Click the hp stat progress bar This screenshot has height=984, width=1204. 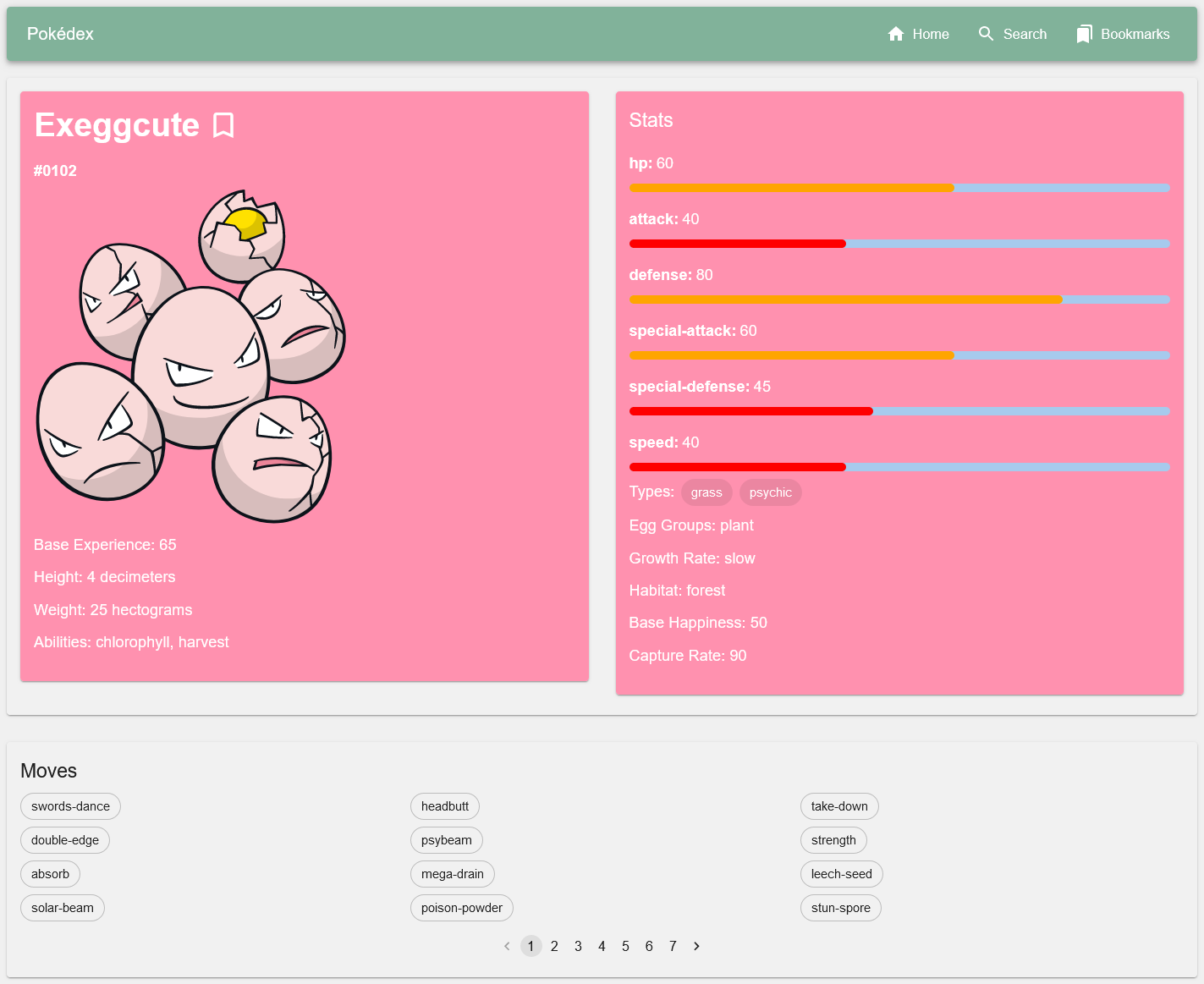pyautogui.click(x=899, y=188)
